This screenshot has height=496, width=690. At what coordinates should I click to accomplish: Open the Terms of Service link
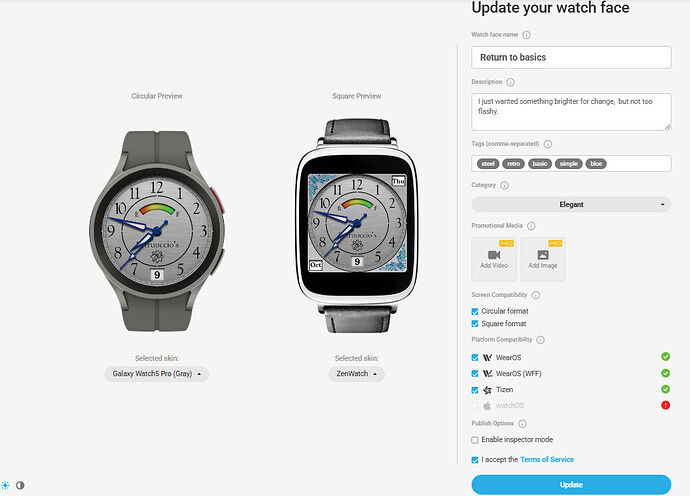[x=547, y=459]
